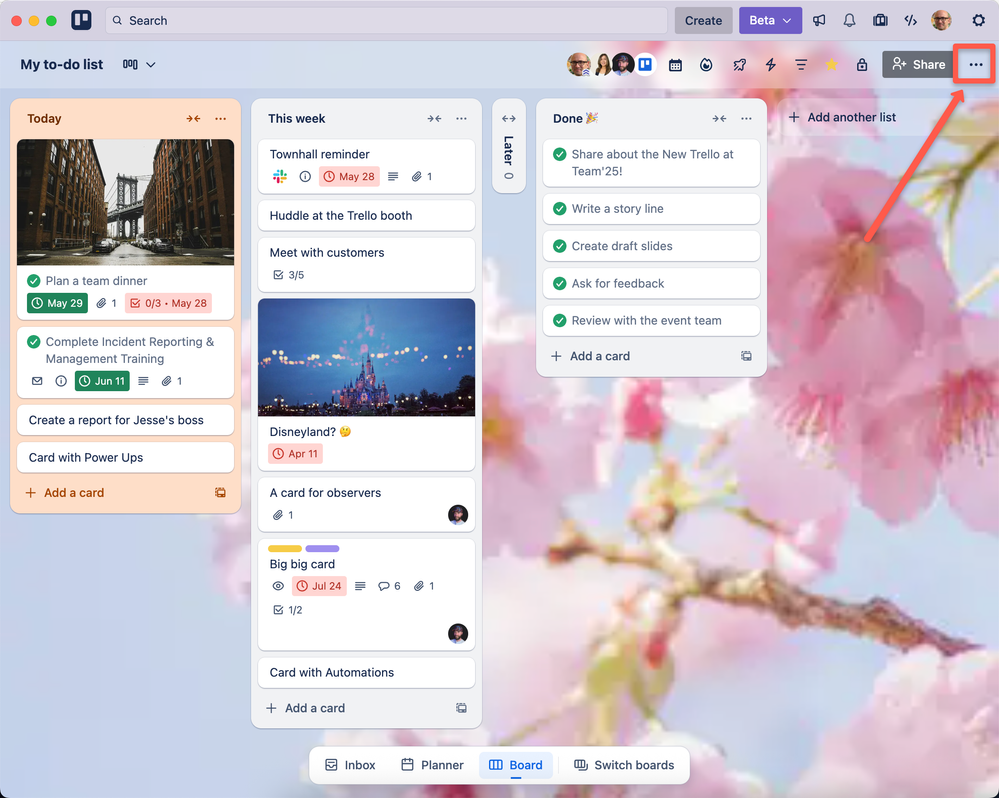Open the board visibility lock icon

(x=861, y=64)
